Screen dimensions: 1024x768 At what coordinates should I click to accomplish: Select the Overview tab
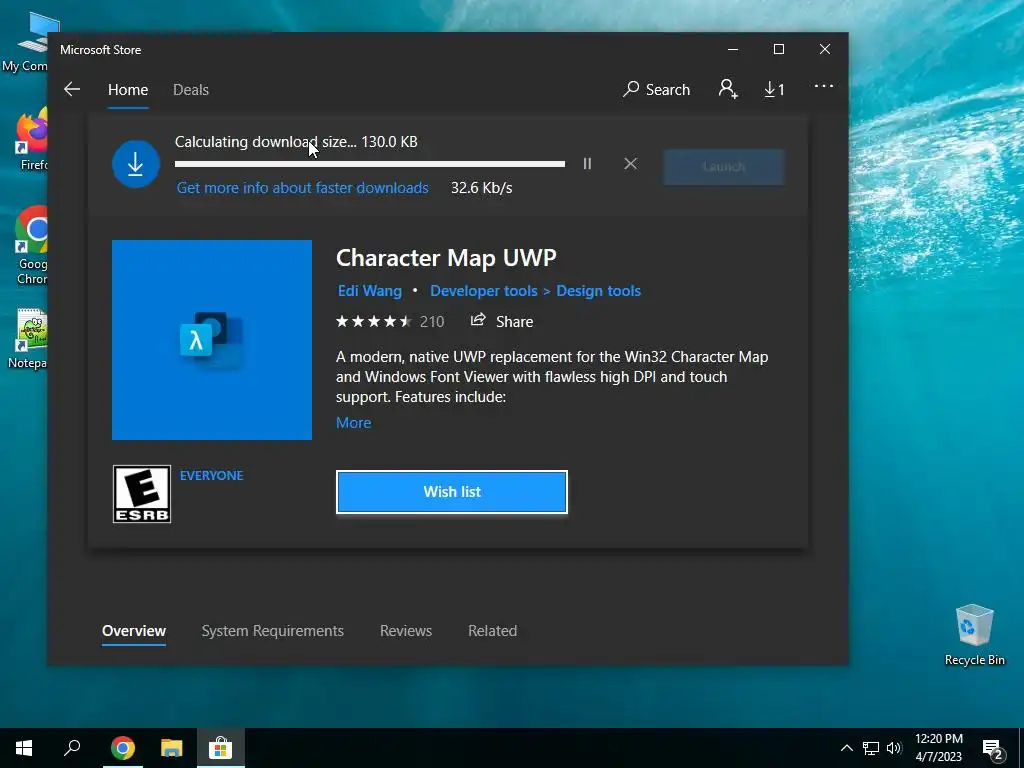point(134,631)
